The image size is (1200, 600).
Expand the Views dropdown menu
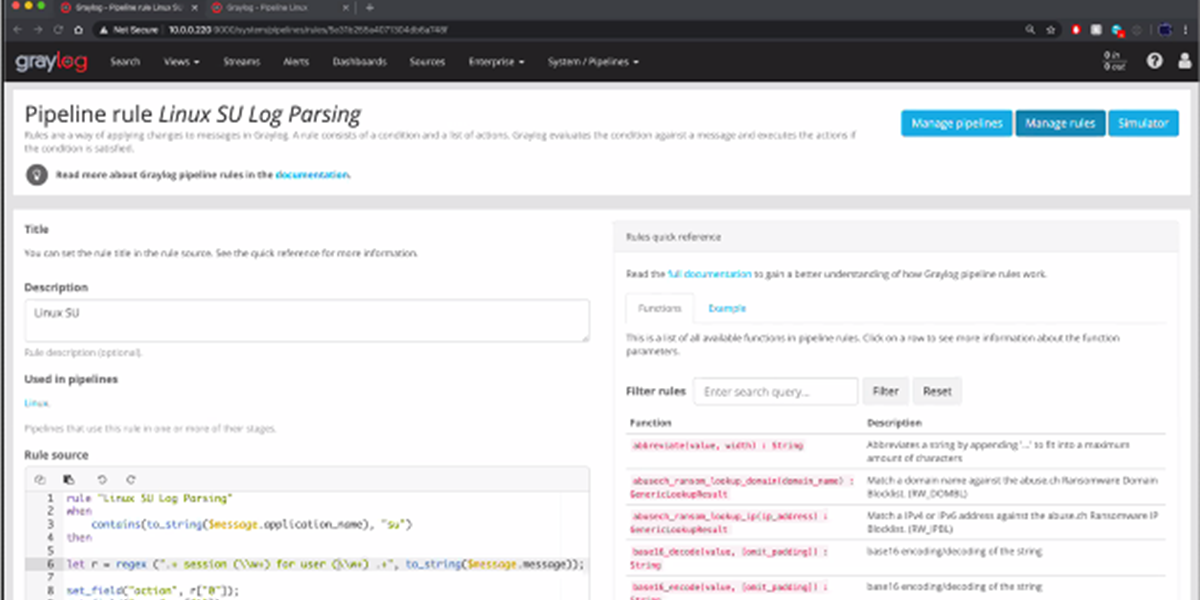point(181,62)
